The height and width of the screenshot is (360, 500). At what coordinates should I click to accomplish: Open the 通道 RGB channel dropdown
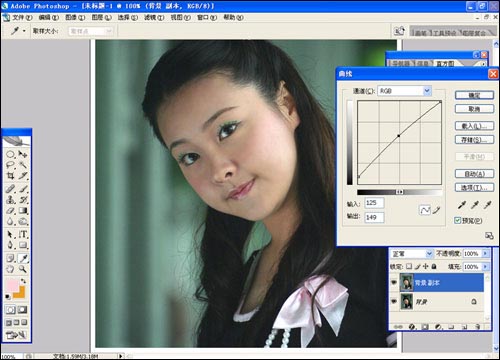tap(427, 91)
